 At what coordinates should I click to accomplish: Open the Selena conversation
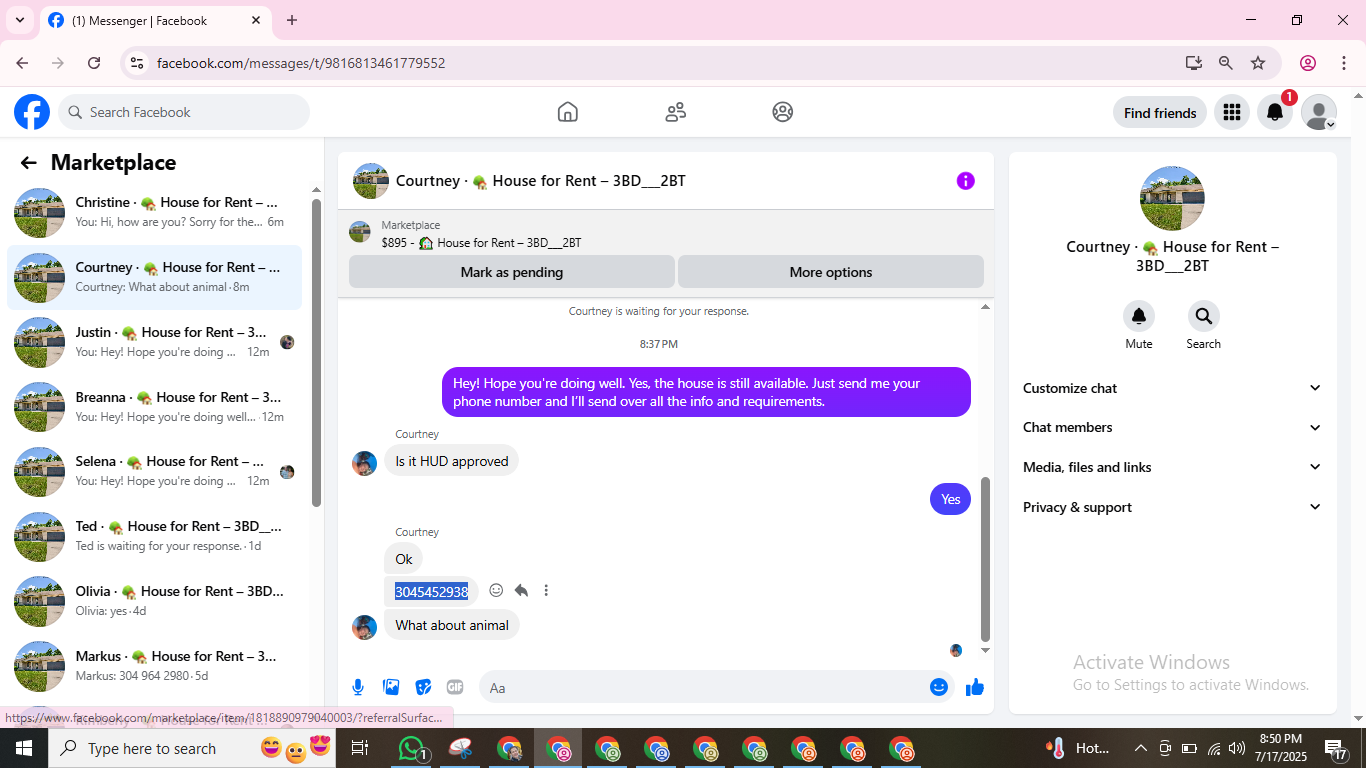(x=154, y=471)
